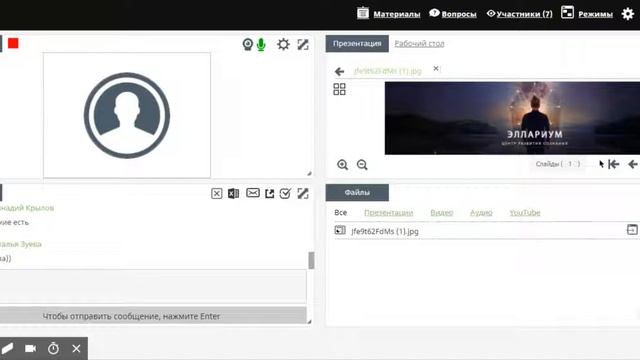The height and width of the screenshot is (360, 640).
Task: Expand the video panel to fullscreen
Action: coord(303,44)
